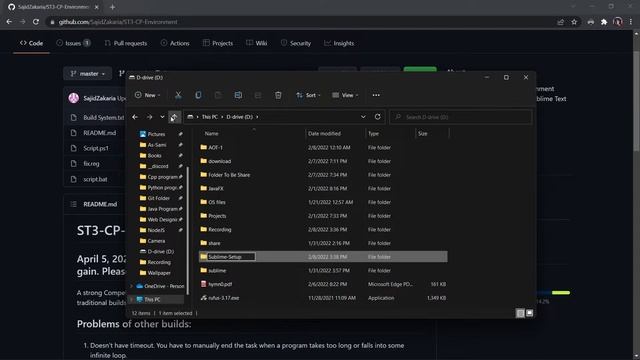Switch to large thumbnails view icon in status bar
The width and height of the screenshot is (640, 360).
pyautogui.click(x=529, y=313)
